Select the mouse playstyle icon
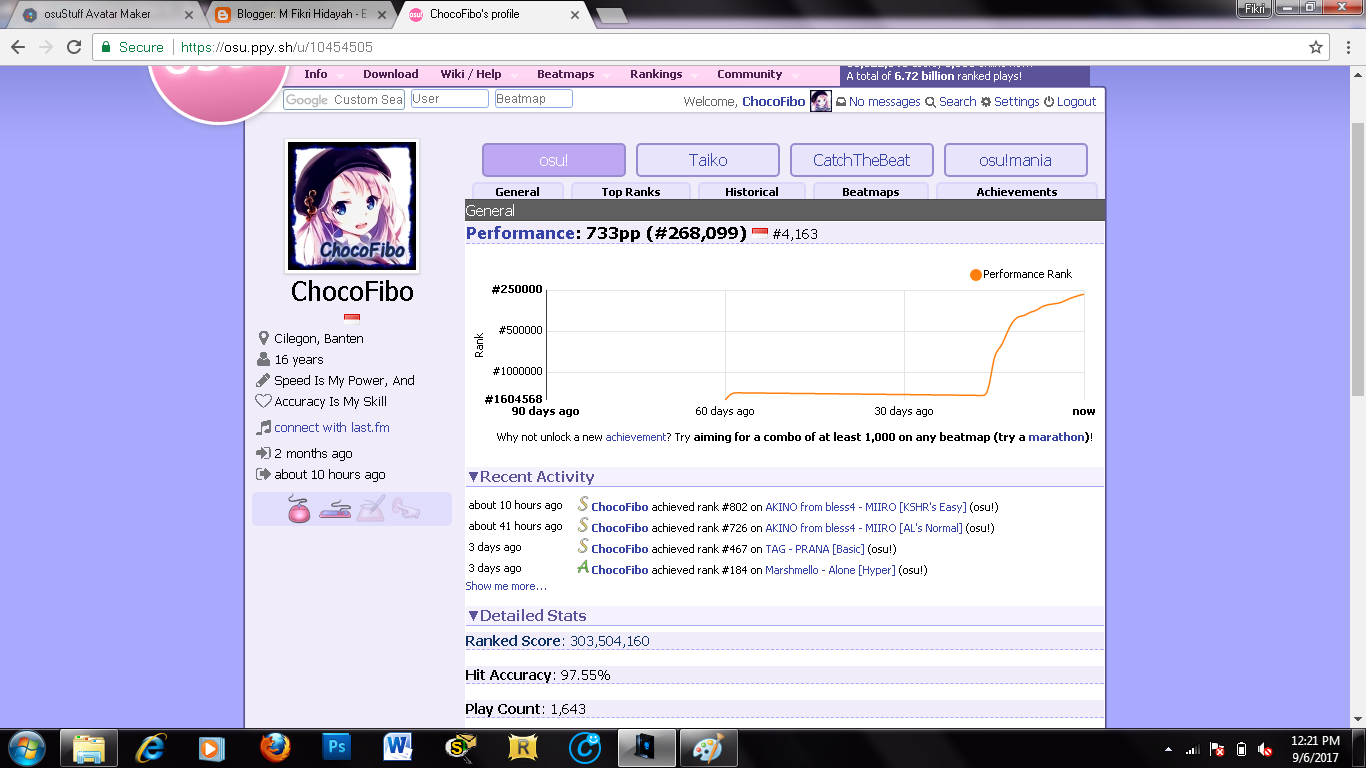The width and height of the screenshot is (1366, 768). [299, 509]
